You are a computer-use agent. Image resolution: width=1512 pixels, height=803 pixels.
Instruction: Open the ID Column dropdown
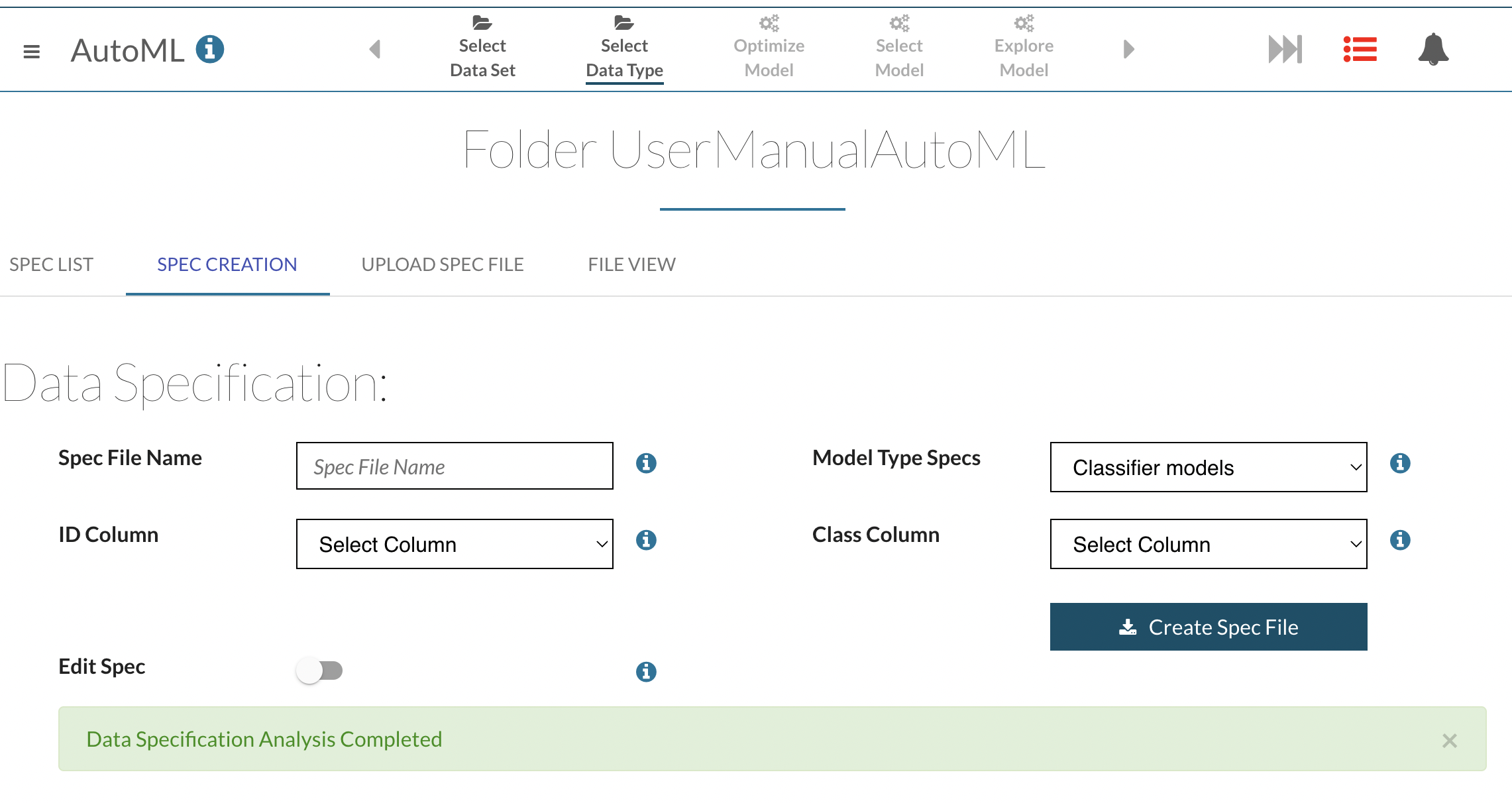click(x=455, y=544)
